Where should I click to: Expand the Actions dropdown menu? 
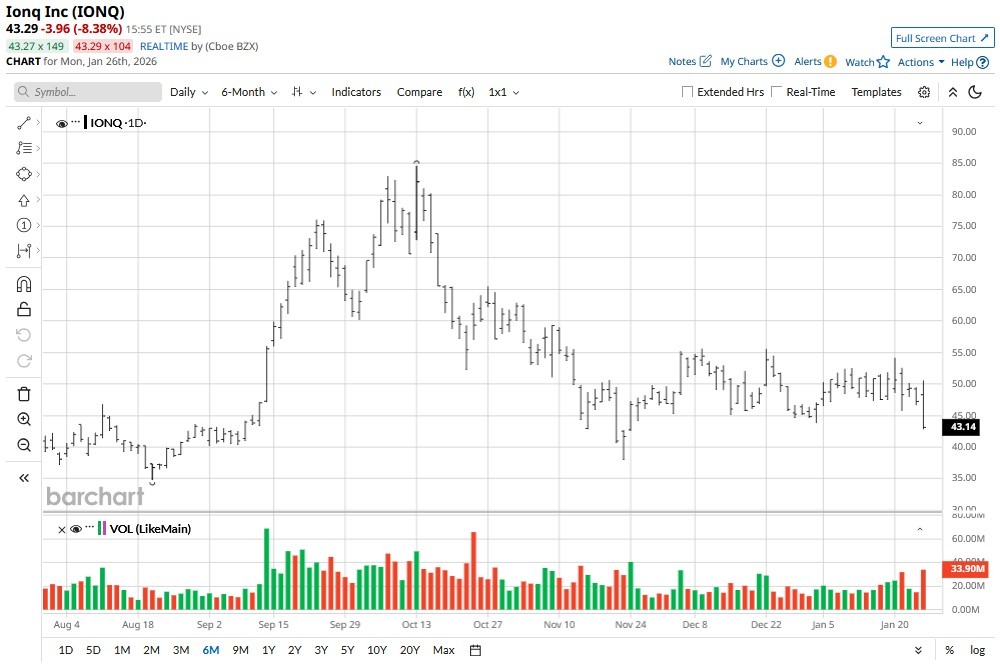[x=920, y=62]
